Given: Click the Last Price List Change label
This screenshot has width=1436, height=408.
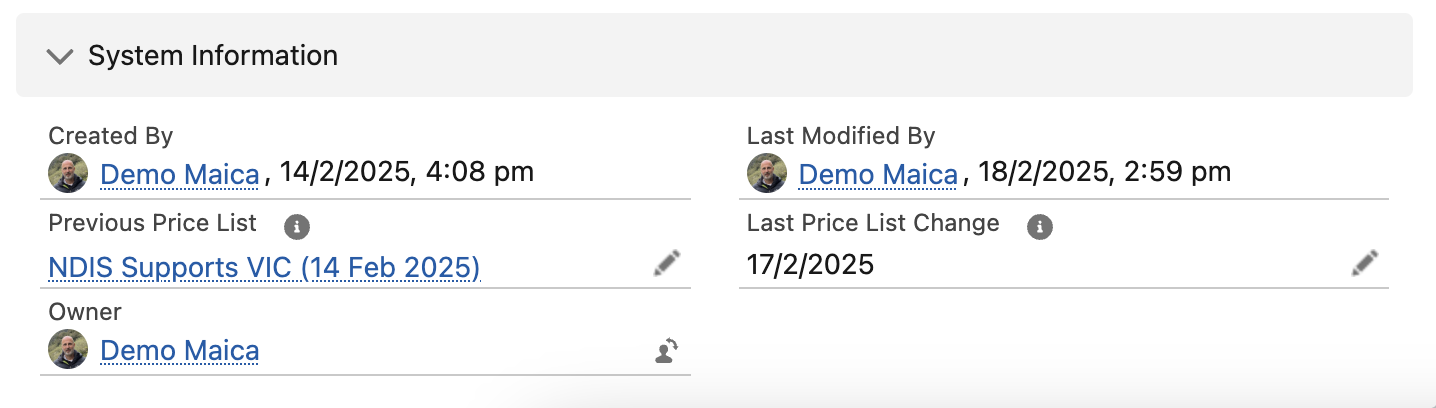Looking at the screenshot, I should click(x=872, y=223).
